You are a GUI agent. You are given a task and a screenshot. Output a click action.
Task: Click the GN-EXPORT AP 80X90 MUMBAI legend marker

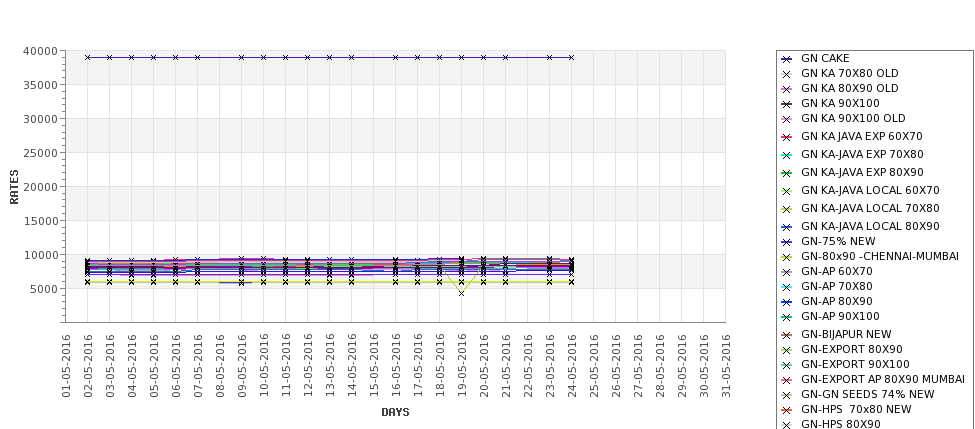coord(787,380)
